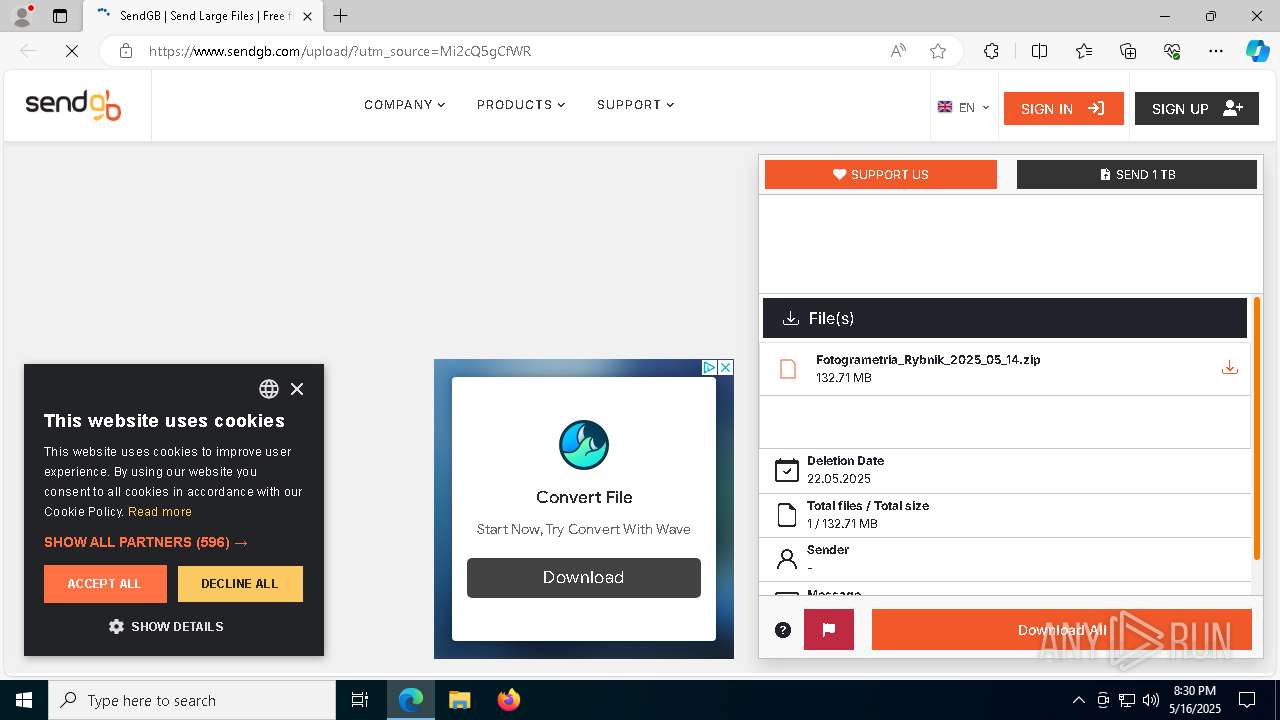Open Read more cookie policy link
The height and width of the screenshot is (720, 1280).
point(160,512)
